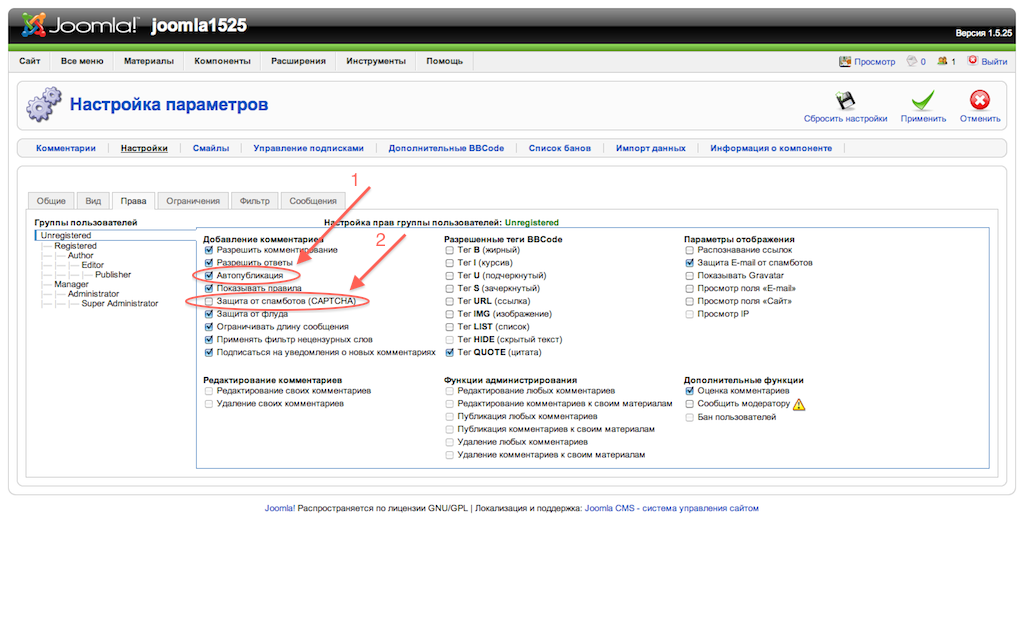Click the Reset settings floppy disk icon

(x=845, y=100)
